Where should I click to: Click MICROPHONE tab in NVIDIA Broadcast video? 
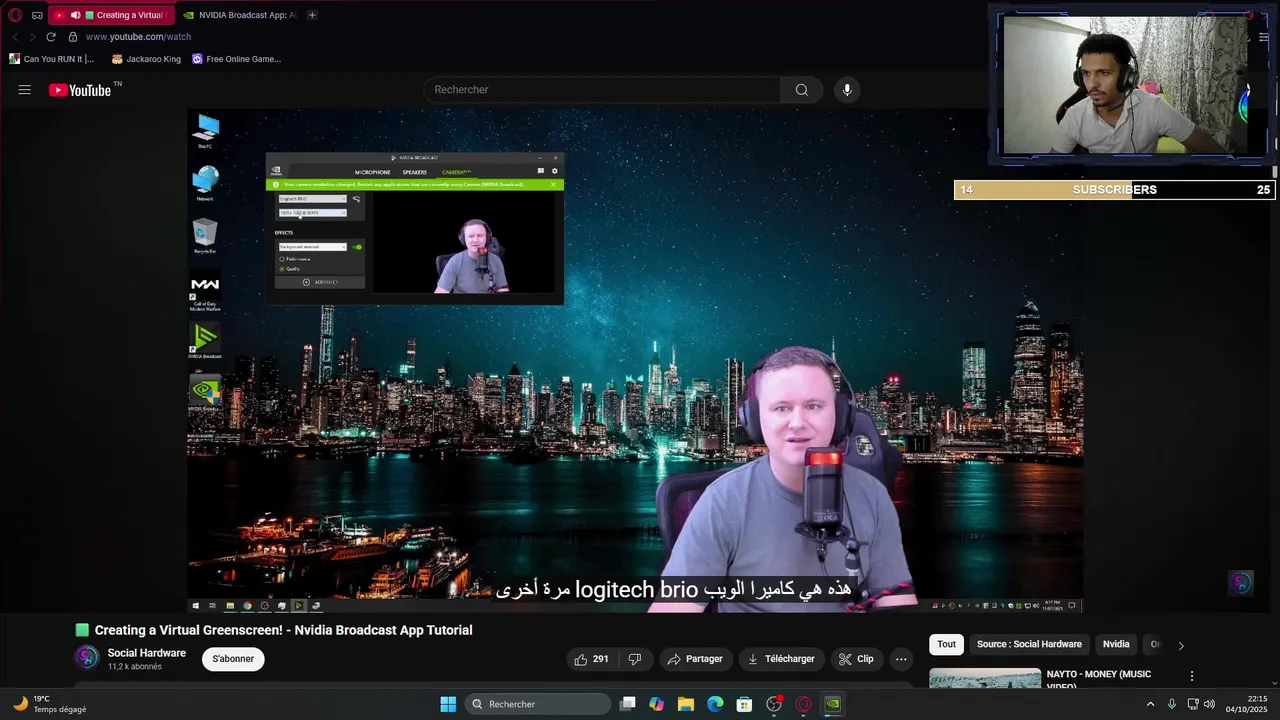(x=373, y=172)
